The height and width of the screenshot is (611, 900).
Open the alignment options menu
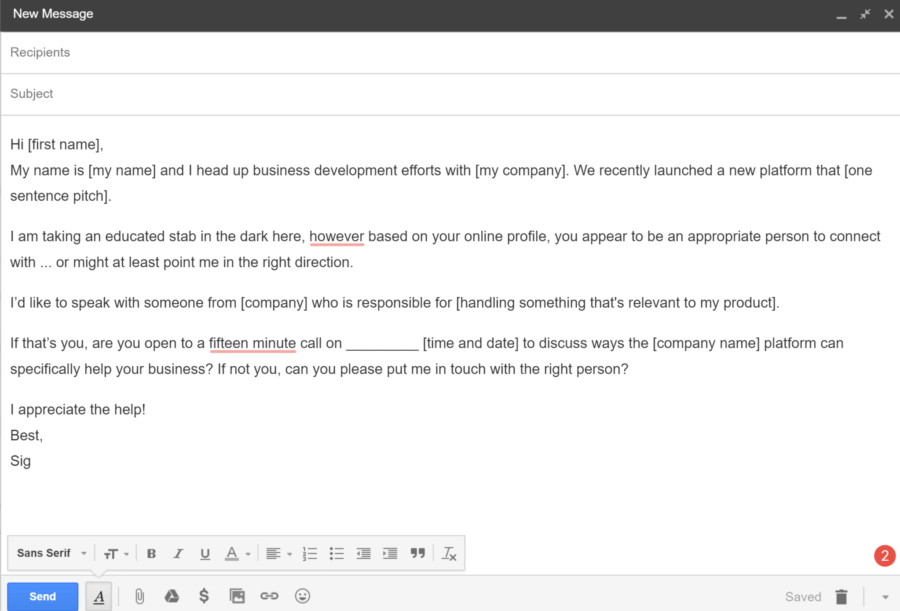tap(278, 553)
